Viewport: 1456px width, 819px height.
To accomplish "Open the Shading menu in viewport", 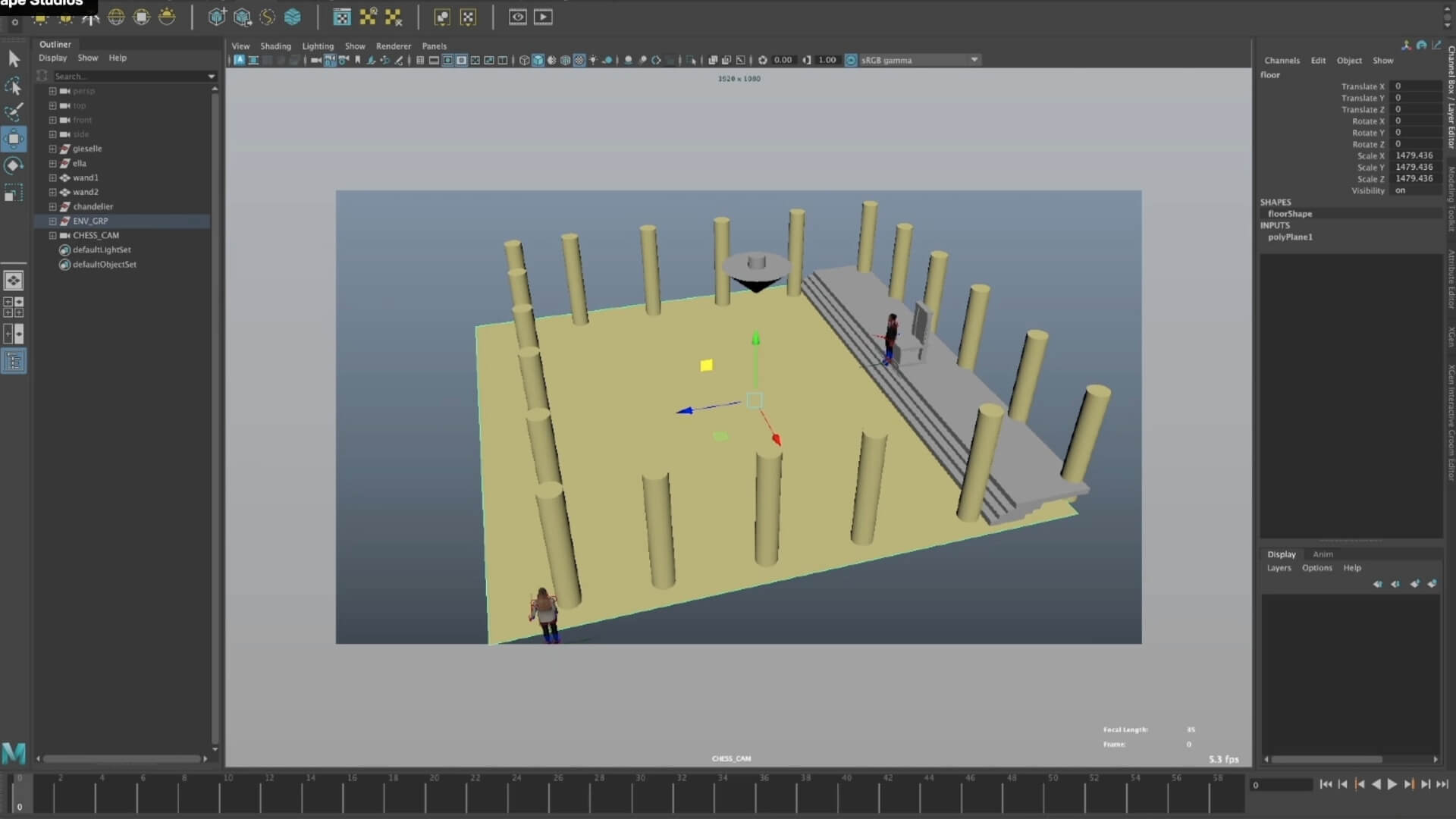I will (x=275, y=46).
